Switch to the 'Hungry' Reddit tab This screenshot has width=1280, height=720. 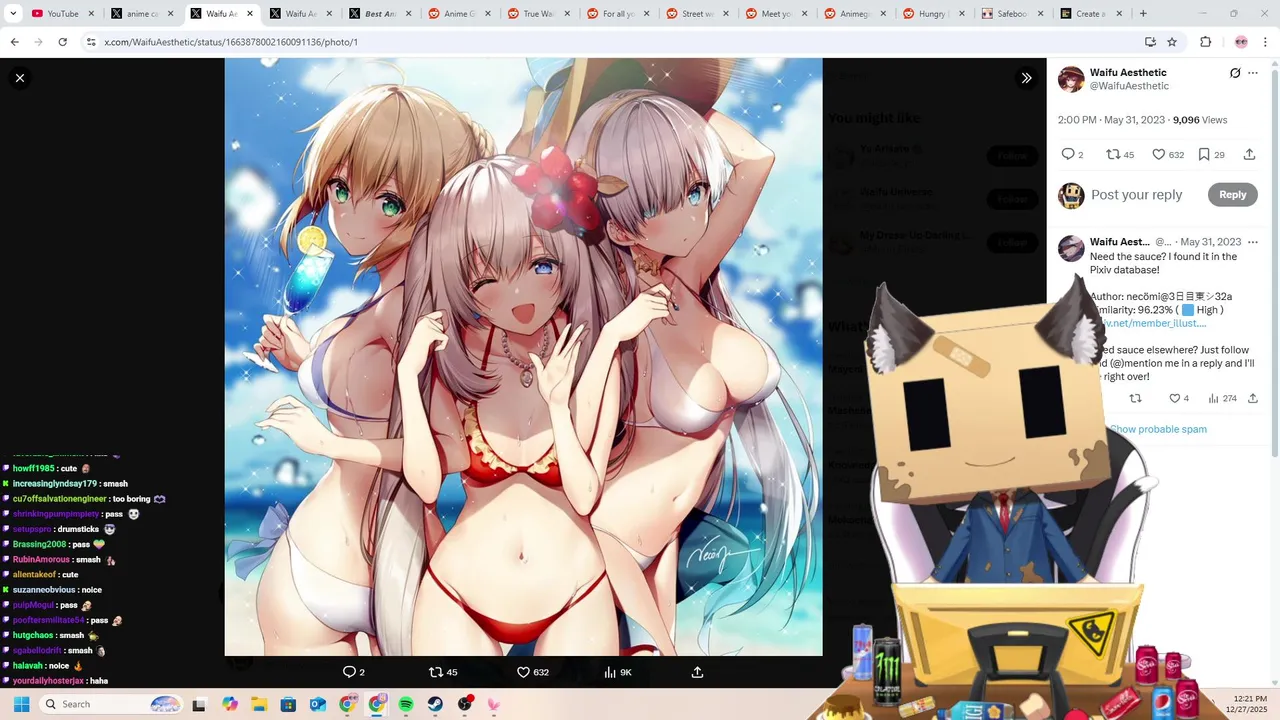[933, 14]
